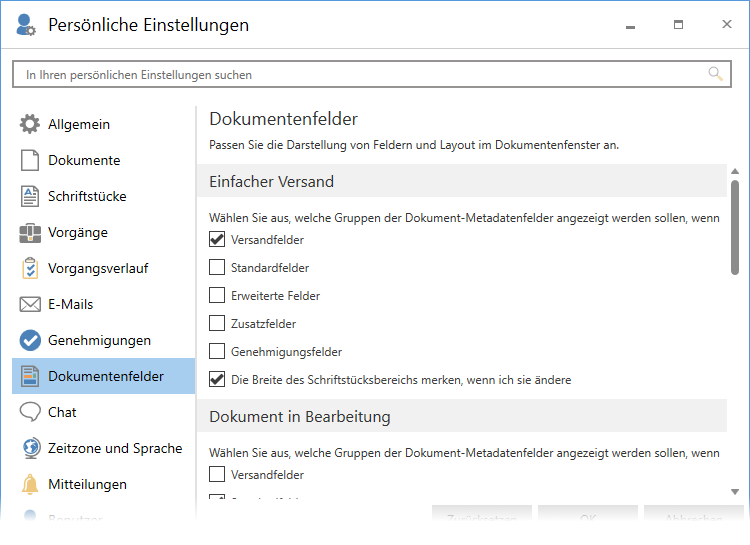This screenshot has width=750, height=545.
Task: Click the search magnifier icon
Action: point(715,74)
